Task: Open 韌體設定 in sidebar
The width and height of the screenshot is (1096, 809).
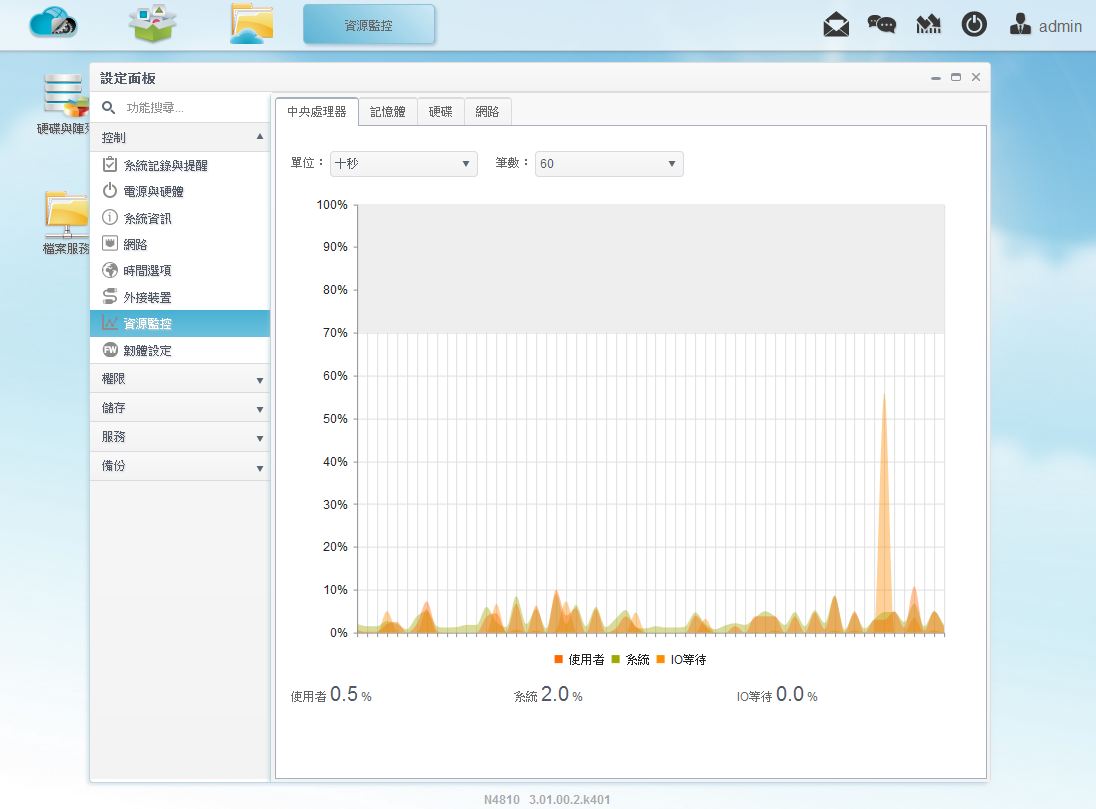Action: click(180, 350)
